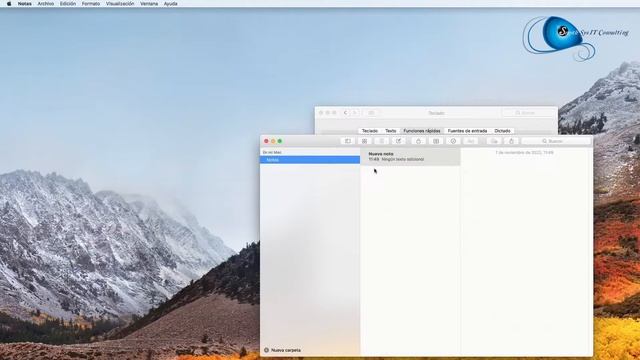
Task: Click the delete note trash icon
Action: click(x=382, y=141)
